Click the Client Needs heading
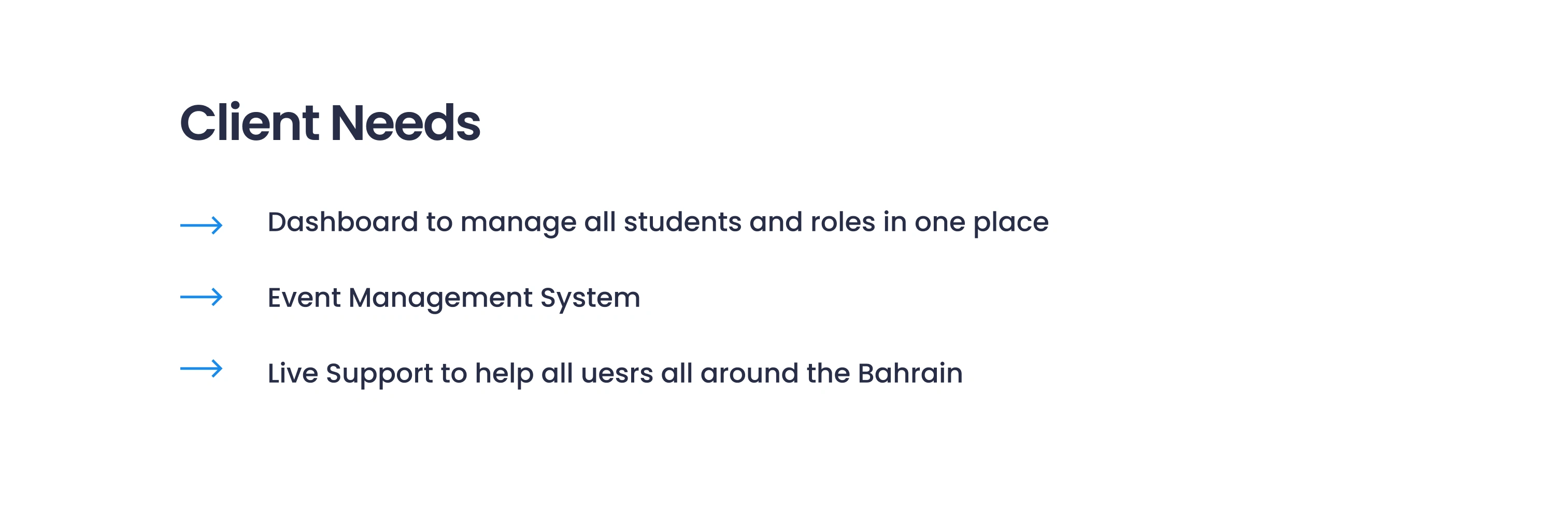 [330, 123]
